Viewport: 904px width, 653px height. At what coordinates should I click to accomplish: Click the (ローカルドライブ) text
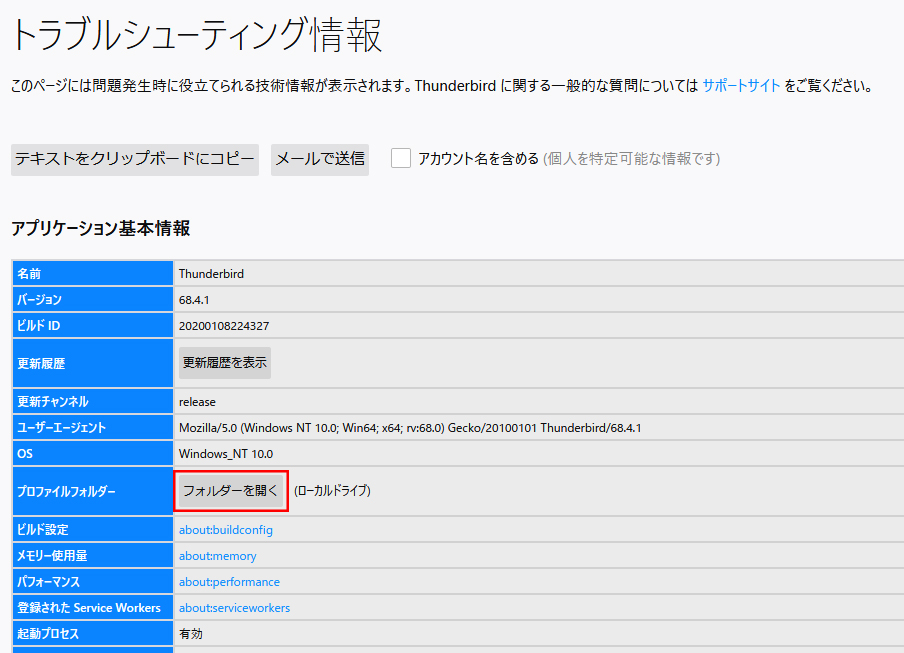point(332,491)
